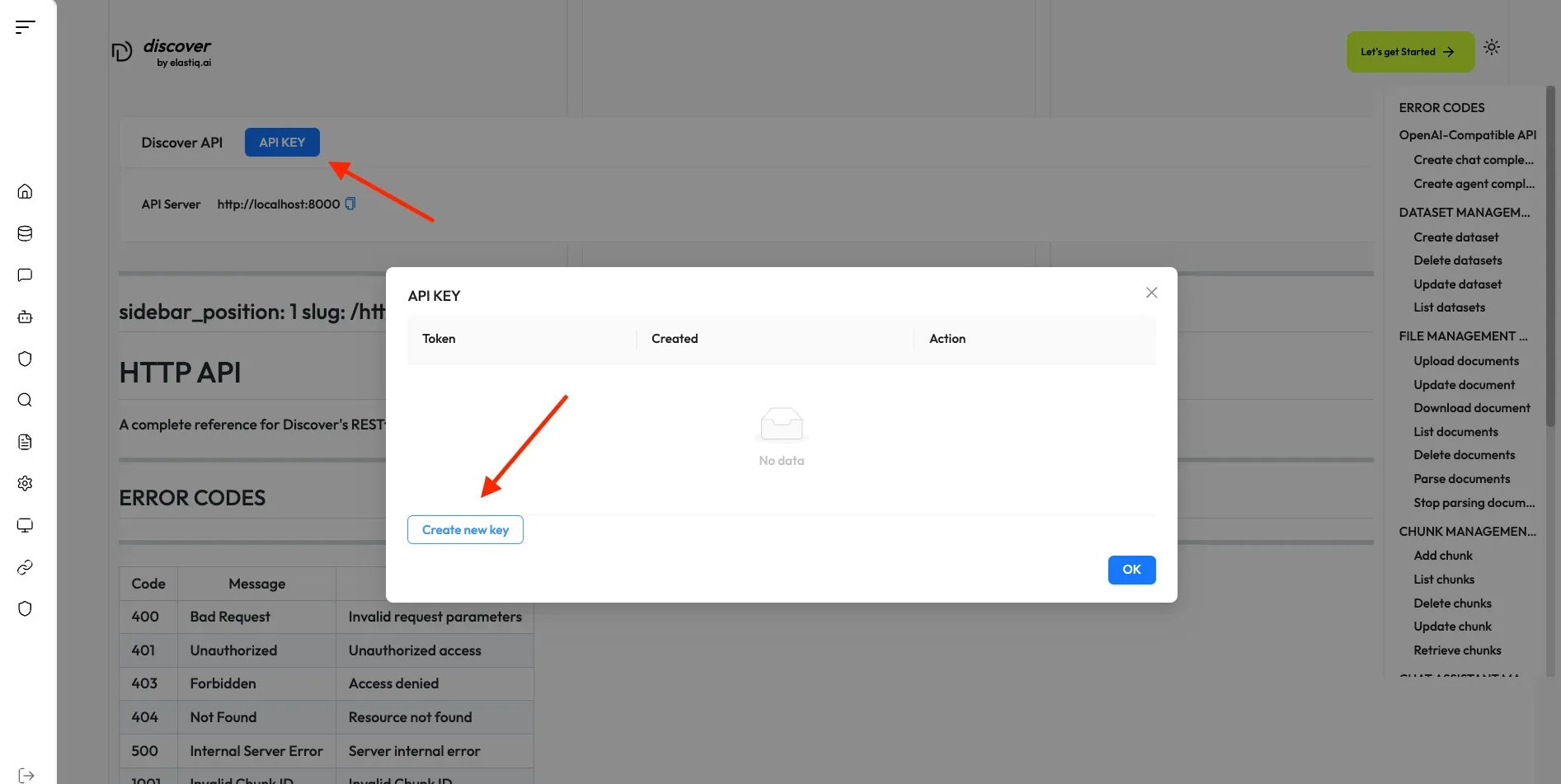
Task: Open the Search icon in the sidebar
Action: point(25,400)
